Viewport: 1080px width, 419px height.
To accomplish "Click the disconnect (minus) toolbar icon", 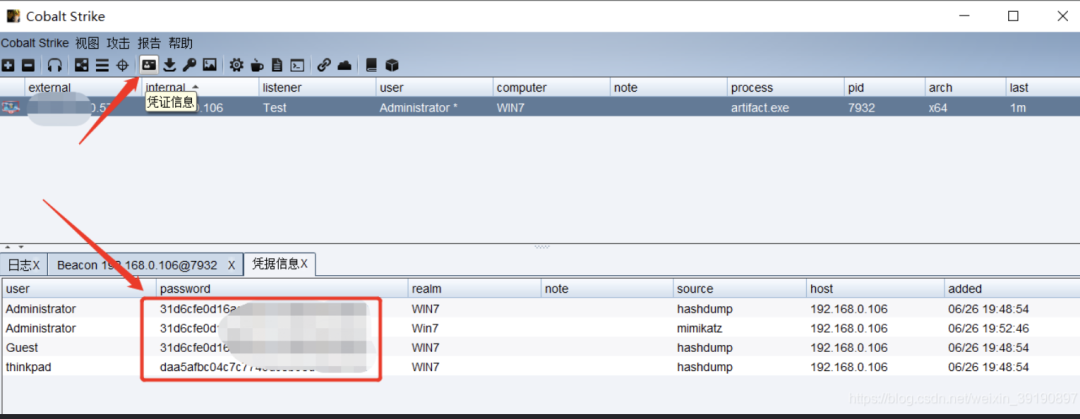I will (x=28, y=65).
